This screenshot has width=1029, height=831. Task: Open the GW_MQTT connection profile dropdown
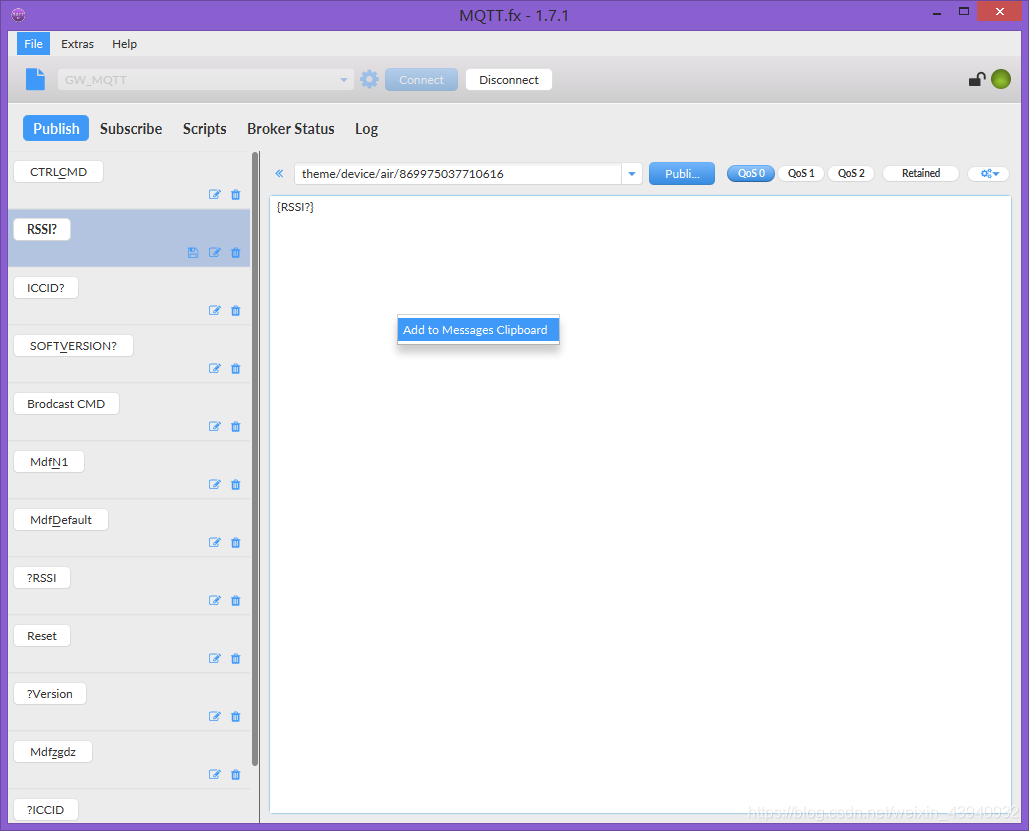(206, 79)
